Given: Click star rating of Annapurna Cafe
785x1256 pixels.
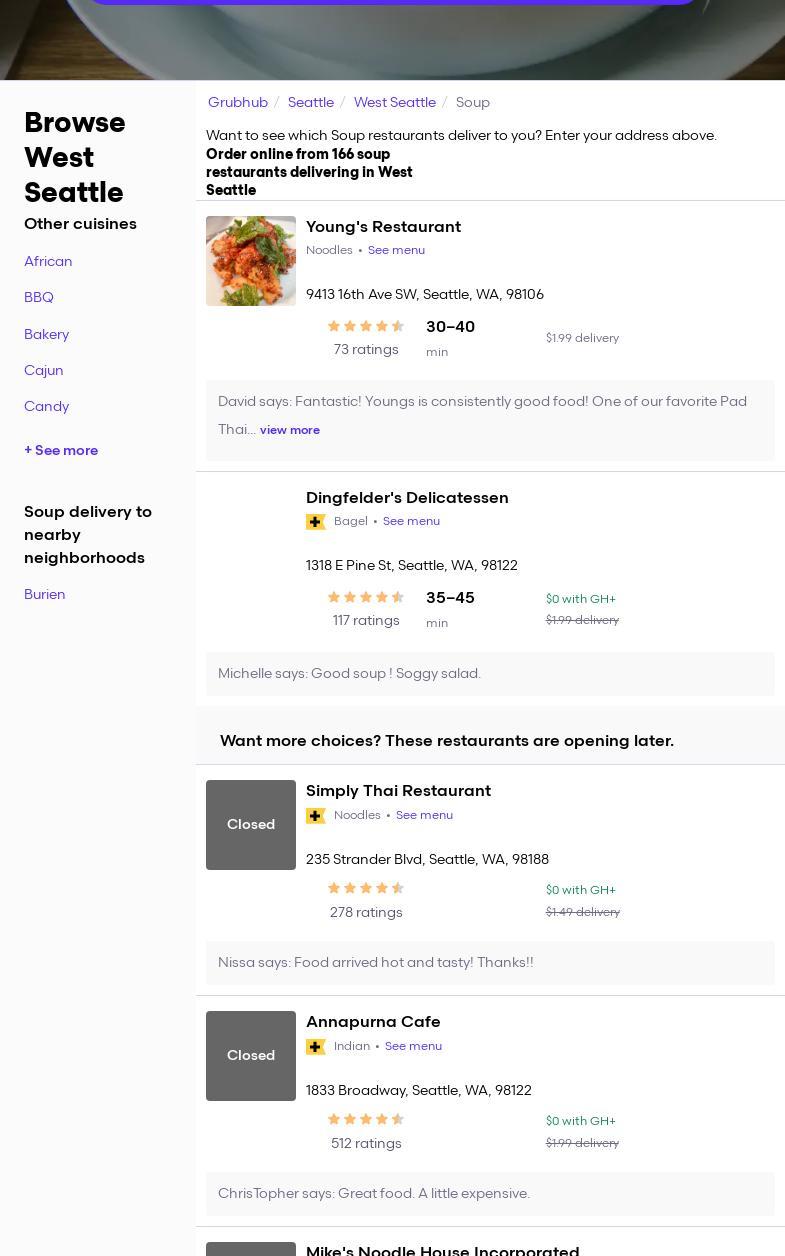Looking at the screenshot, I should (366, 1119).
